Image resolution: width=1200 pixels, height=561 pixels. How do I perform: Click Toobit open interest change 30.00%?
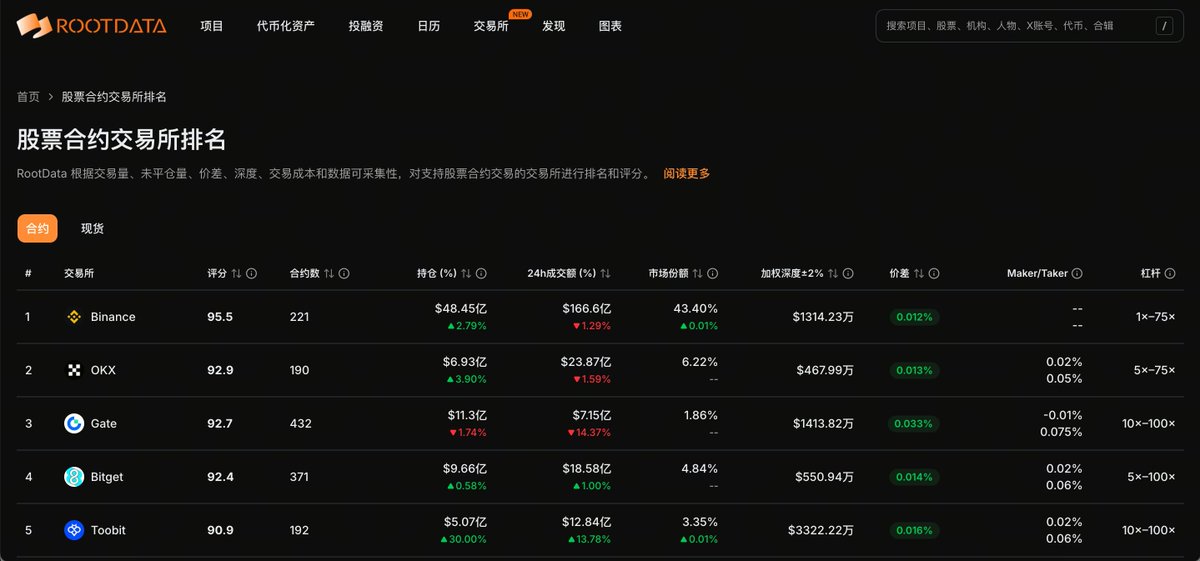pos(463,539)
